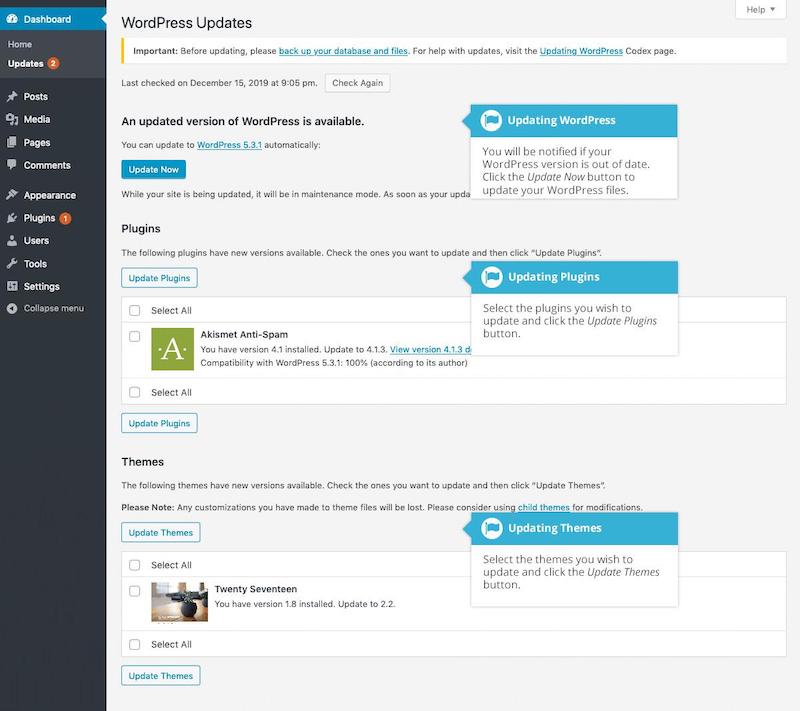
Task: Click the flag icon in Updating Plugins tooltip
Action: [492, 277]
